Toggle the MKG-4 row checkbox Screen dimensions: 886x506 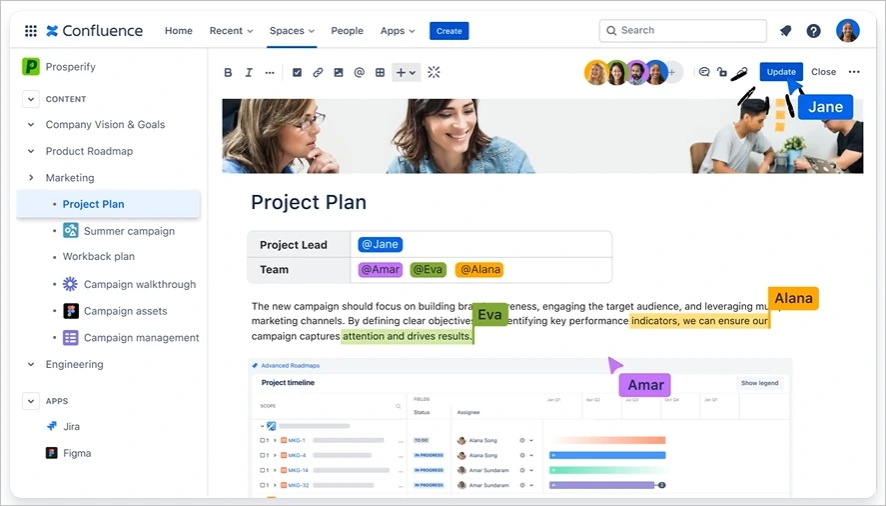pyautogui.click(x=262, y=455)
